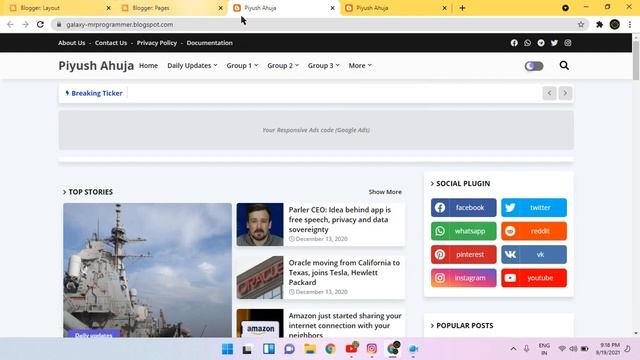This screenshot has height=360, width=640.
Task: Switch to the last Piyush Ahuja tab
Action: coord(395,8)
